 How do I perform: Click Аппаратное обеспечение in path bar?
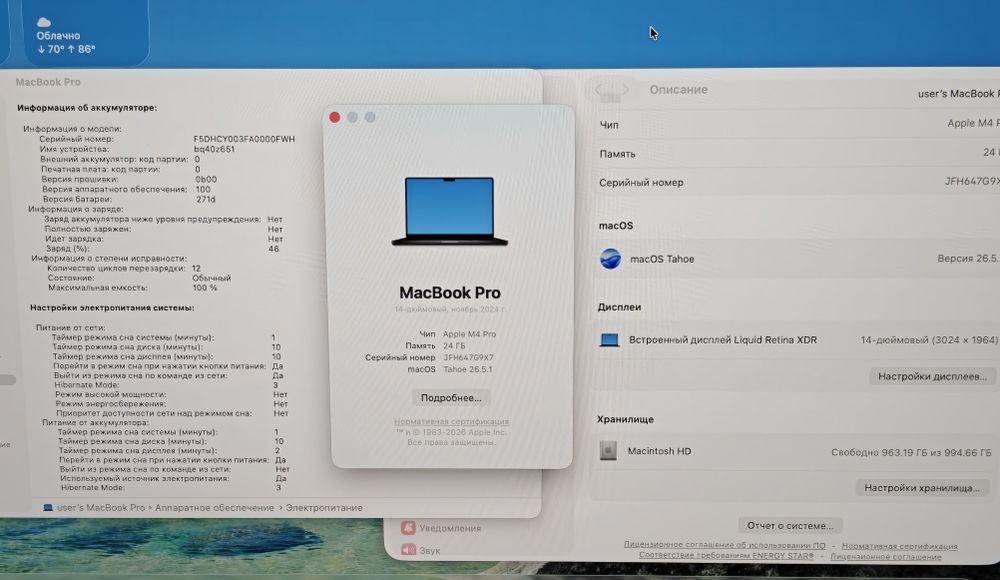click(x=214, y=508)
